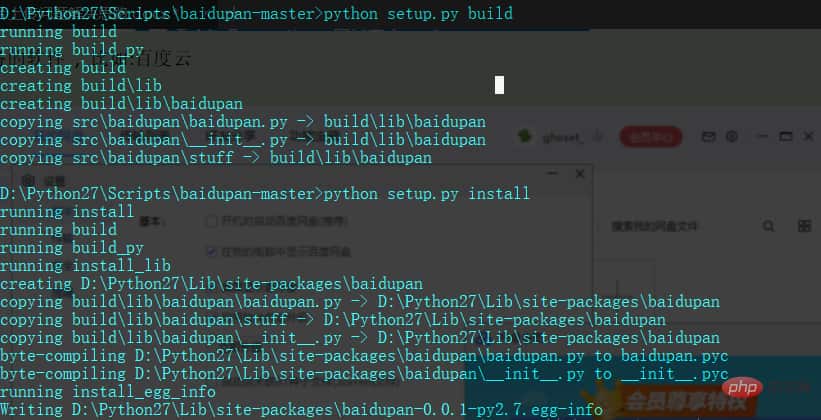
Task: Click the white terminal cursor block
Action: [x=500, y=85]
